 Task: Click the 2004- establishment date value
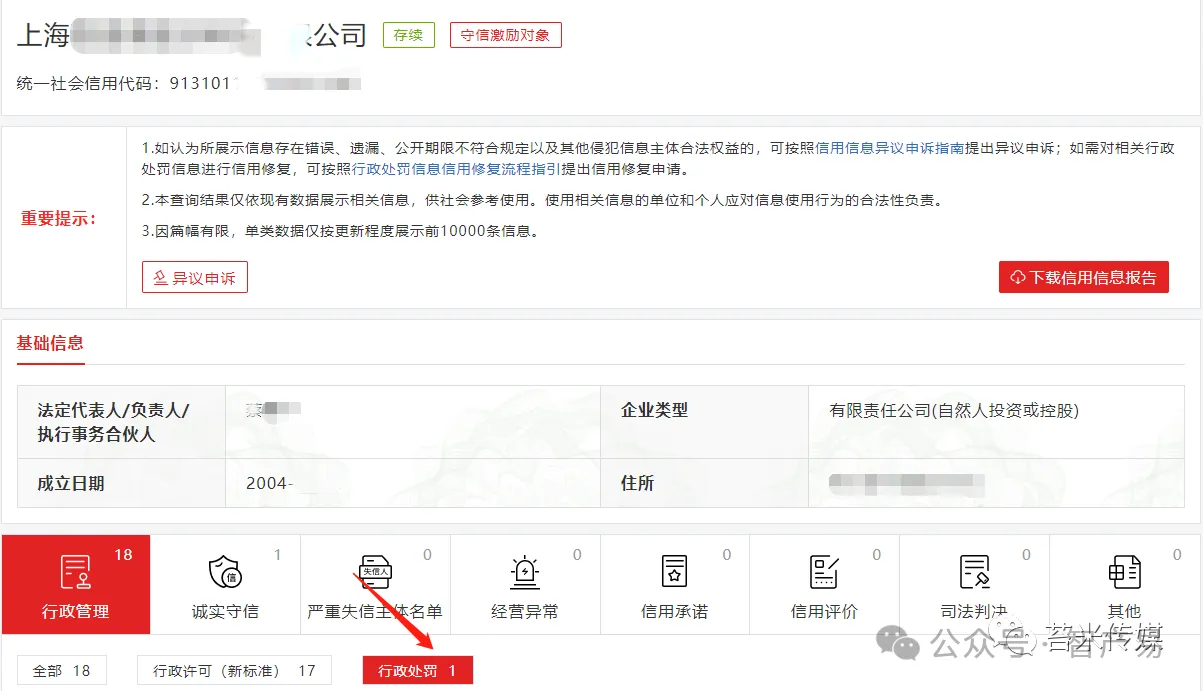tap(269, 483)
